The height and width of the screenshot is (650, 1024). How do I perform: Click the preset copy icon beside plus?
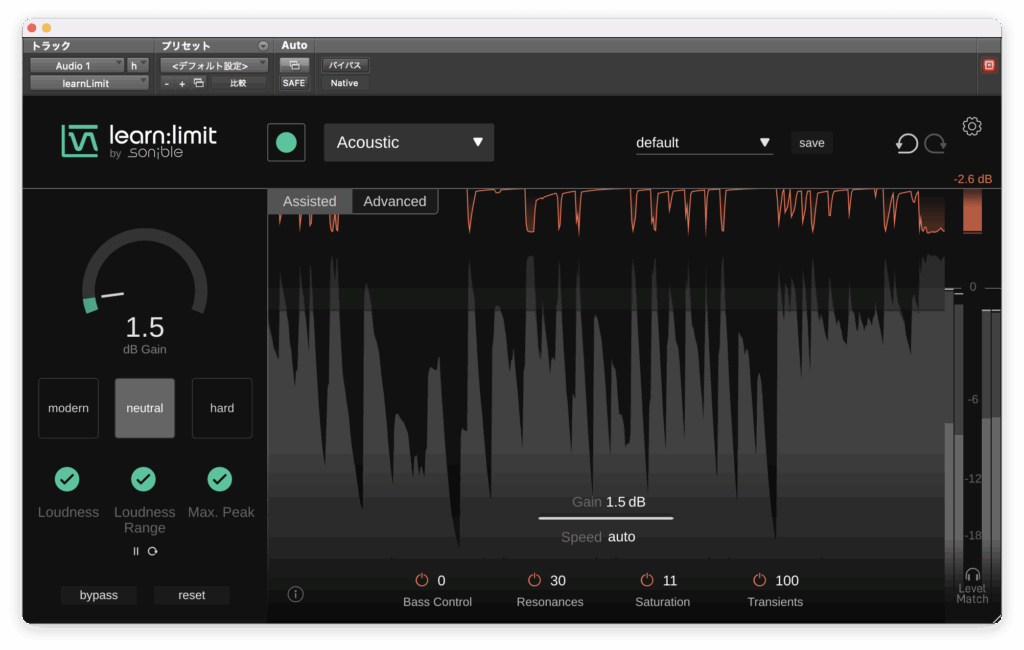coord(199,83)
